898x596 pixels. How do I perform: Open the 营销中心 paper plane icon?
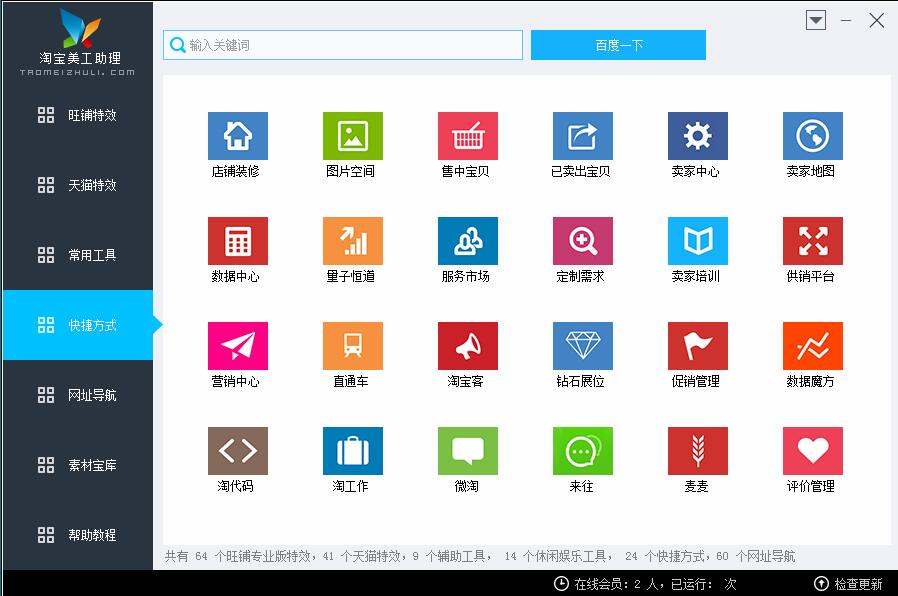[238, 346]
